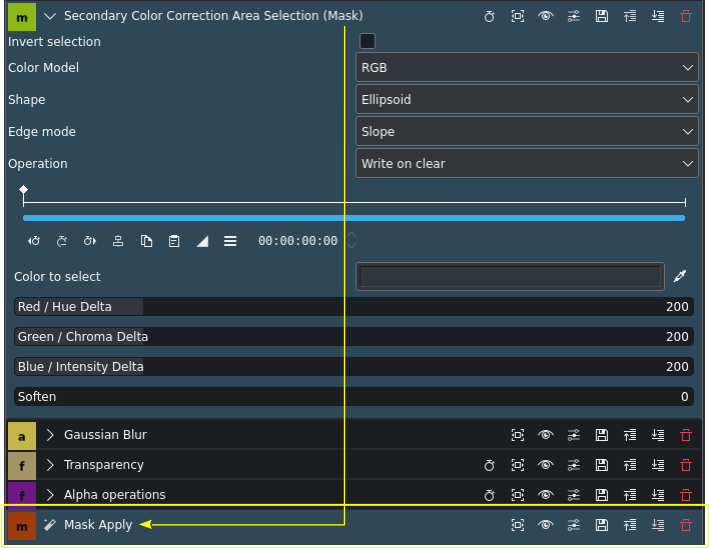This screenshot has height=548, width=709.
Task: Toggle visibility of Gaussian Blur effect
Action: (545, 435)
